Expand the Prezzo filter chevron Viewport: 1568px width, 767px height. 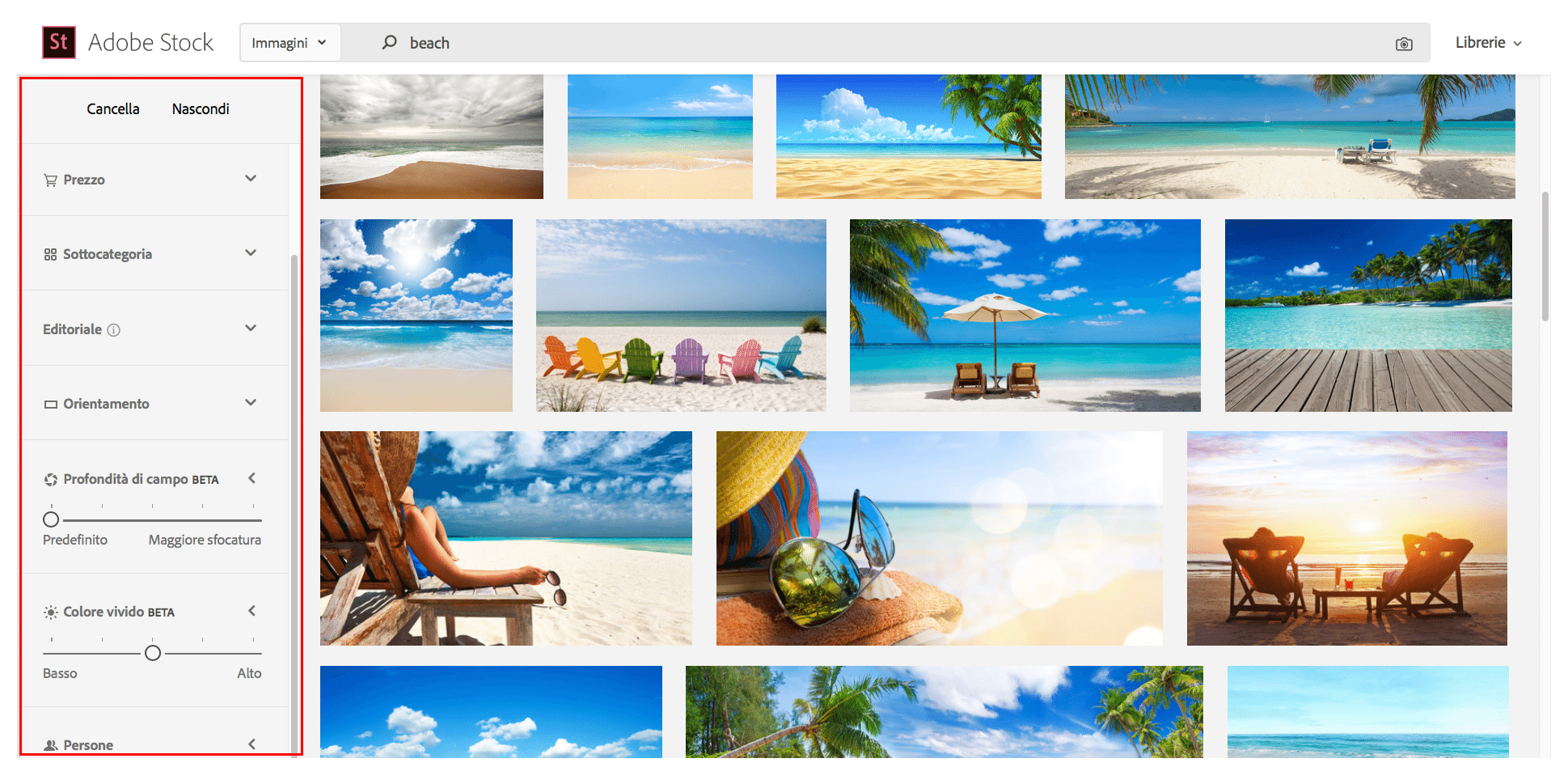[x=251, y=179]
